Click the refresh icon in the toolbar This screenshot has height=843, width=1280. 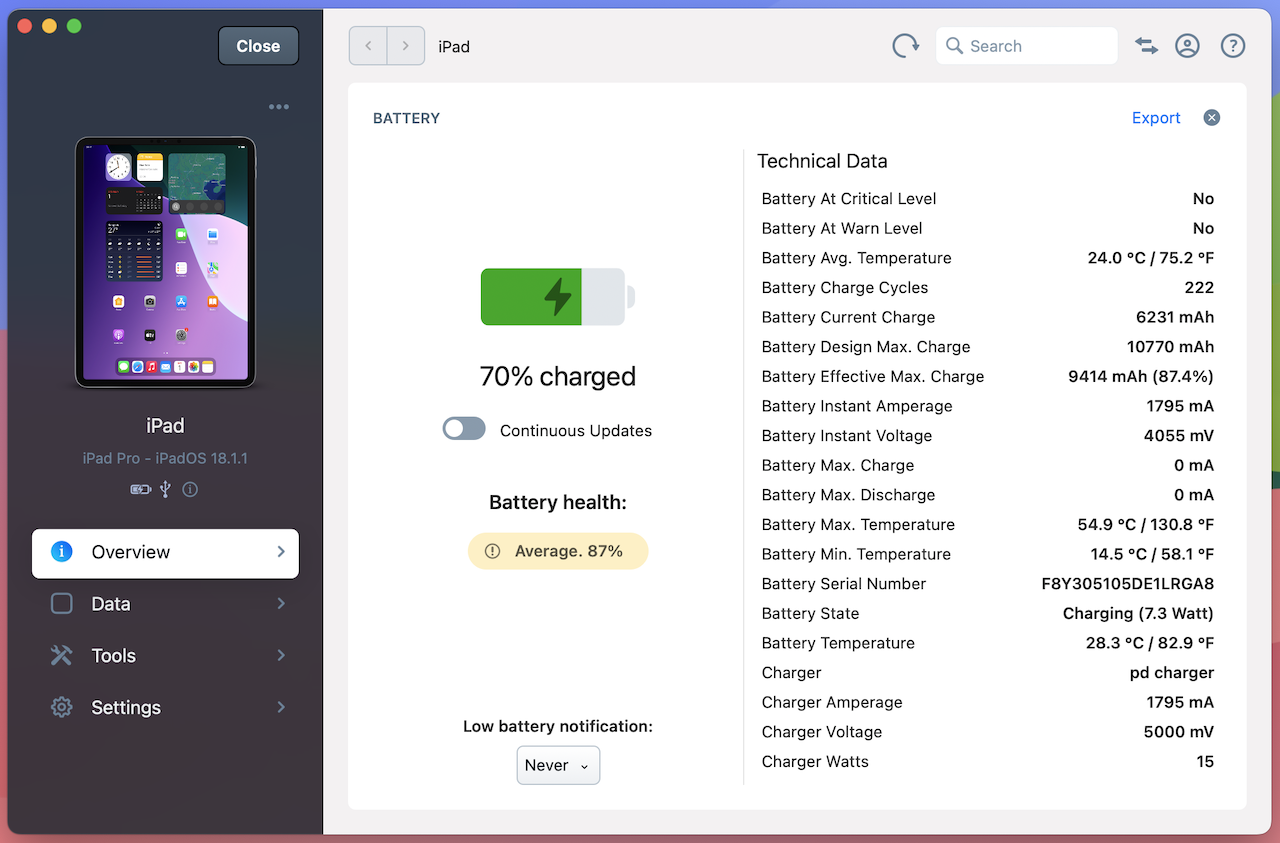coord(905,46)
